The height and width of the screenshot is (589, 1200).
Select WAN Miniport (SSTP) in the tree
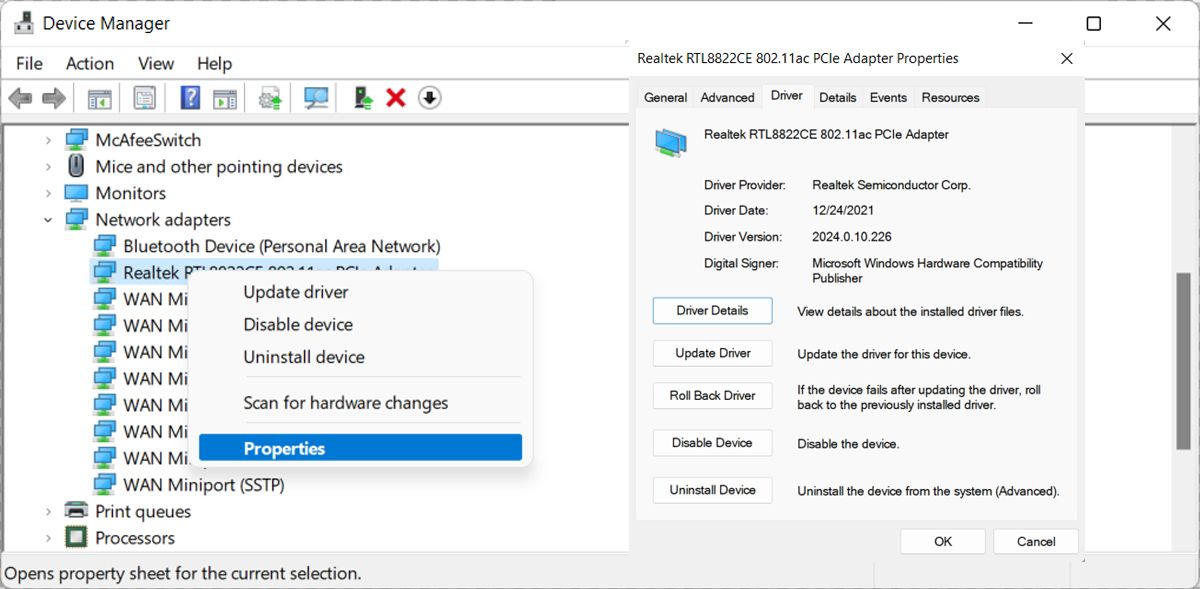pos(204,484)
